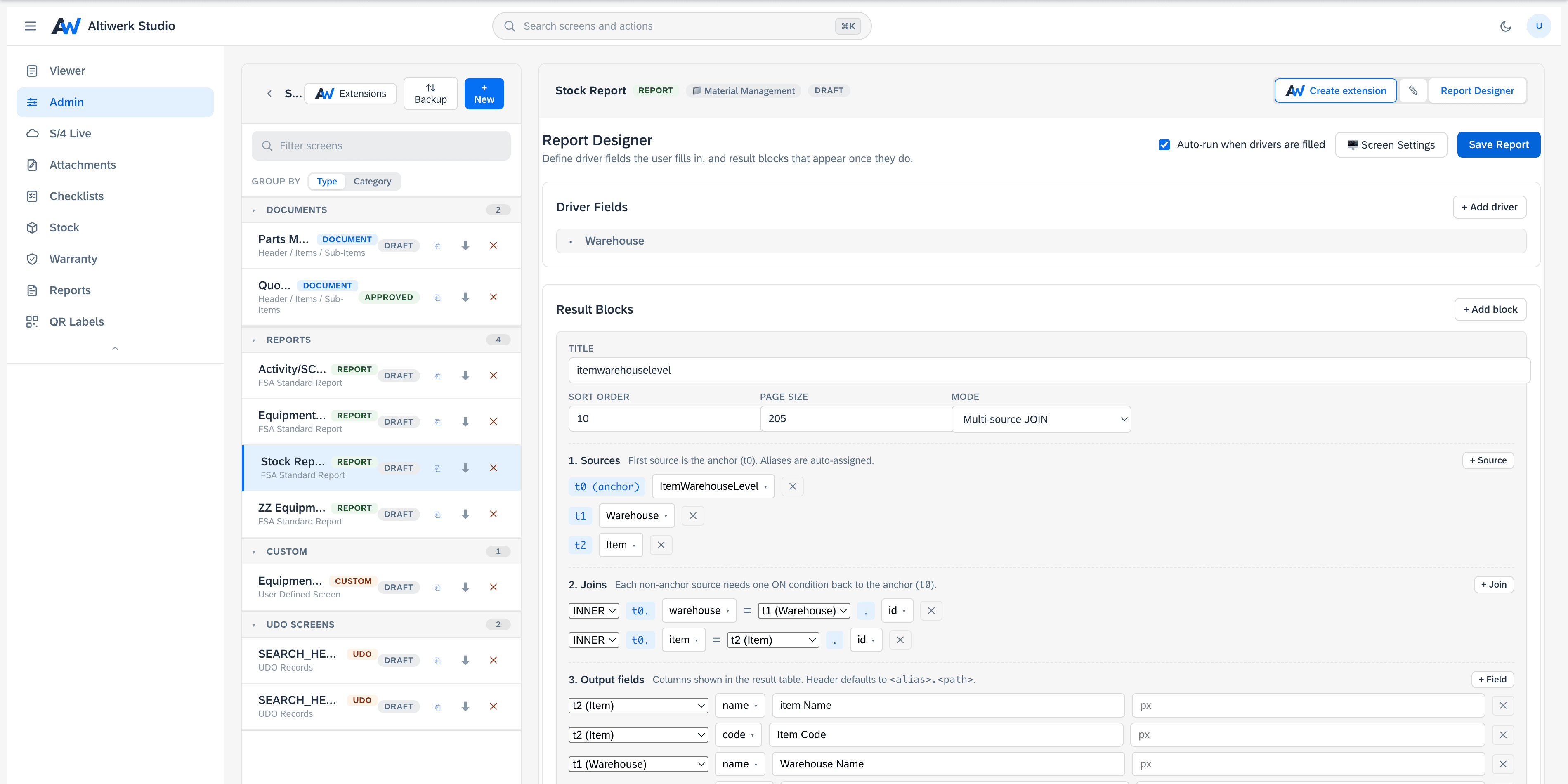This screenshot has height=784, width=1568.
Task: Open the Admin sidebar section
Action: (115, 102)
